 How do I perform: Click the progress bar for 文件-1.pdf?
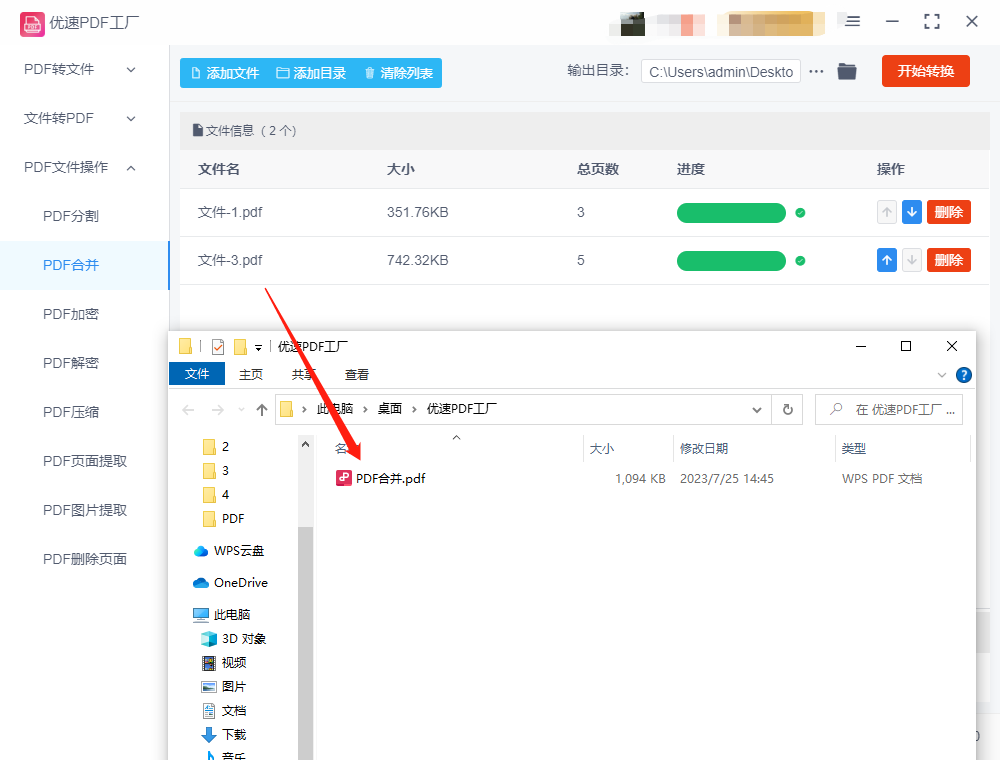[x=731, y=213]
